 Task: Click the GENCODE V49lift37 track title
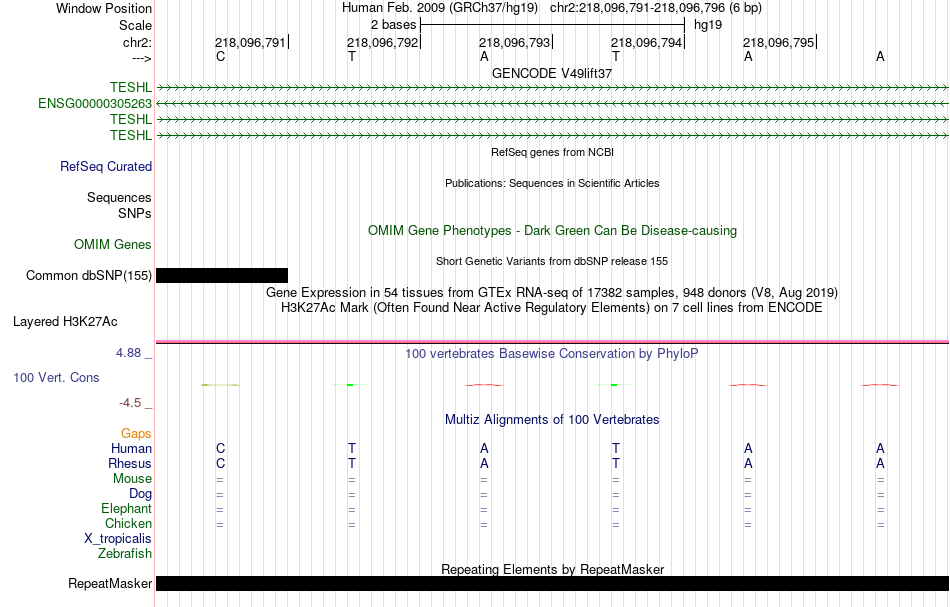[552, 73]
